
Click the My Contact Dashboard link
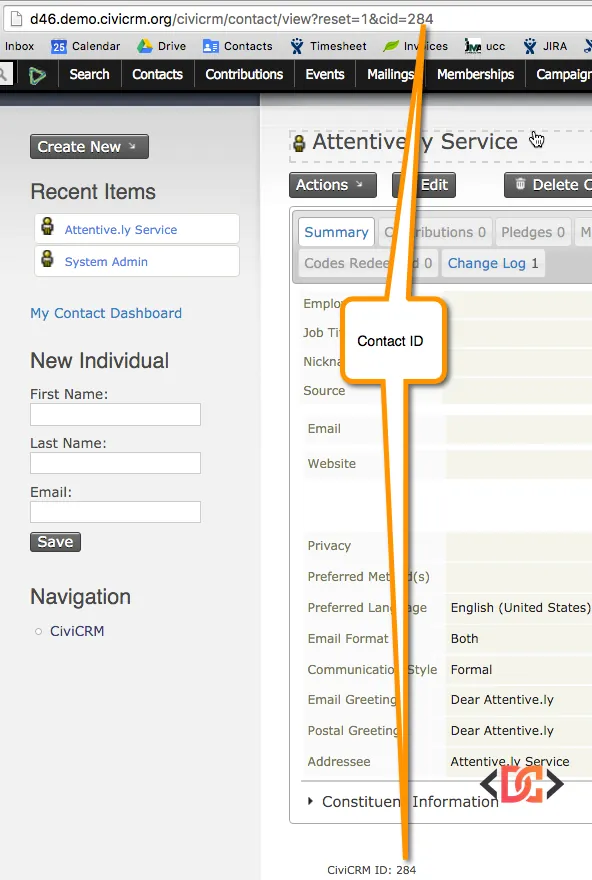[x=105, y=313]
